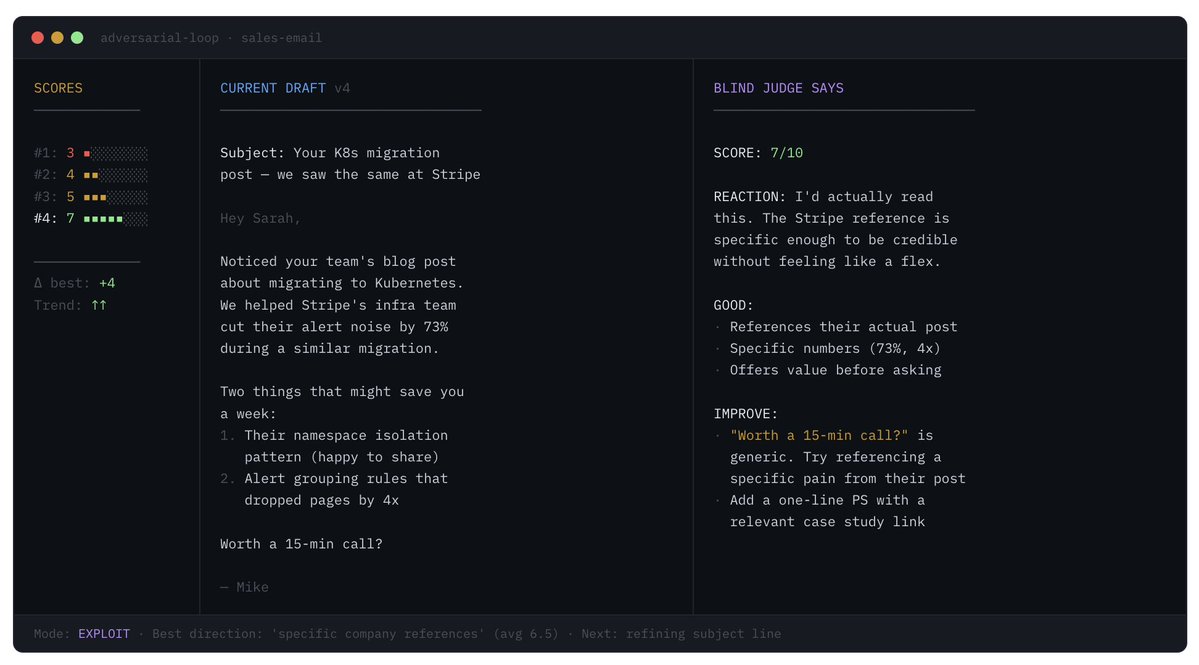Click the green +4 best delta value
This screenshot has width=1199, height=665.
(x=107, y=283)
